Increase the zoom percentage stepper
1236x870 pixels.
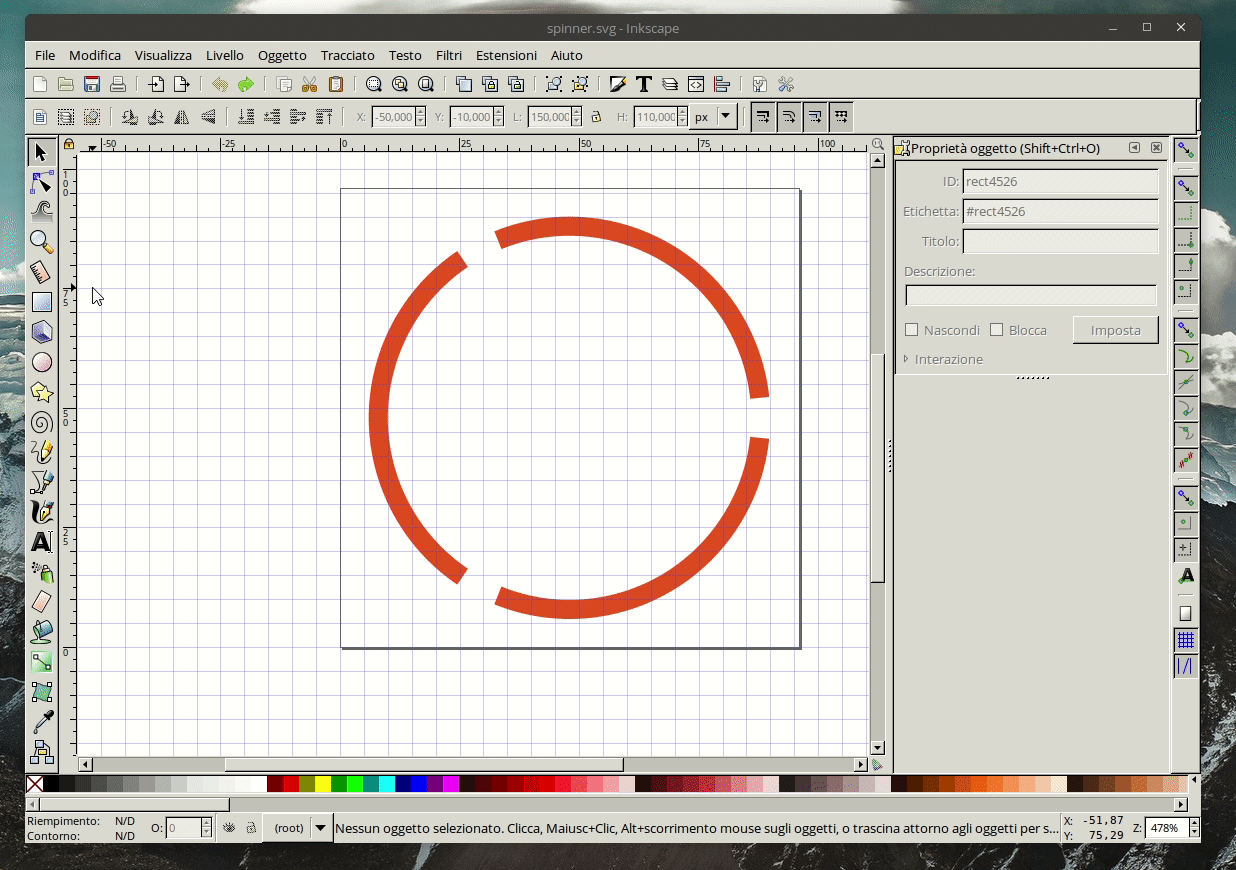point(1194,823)
